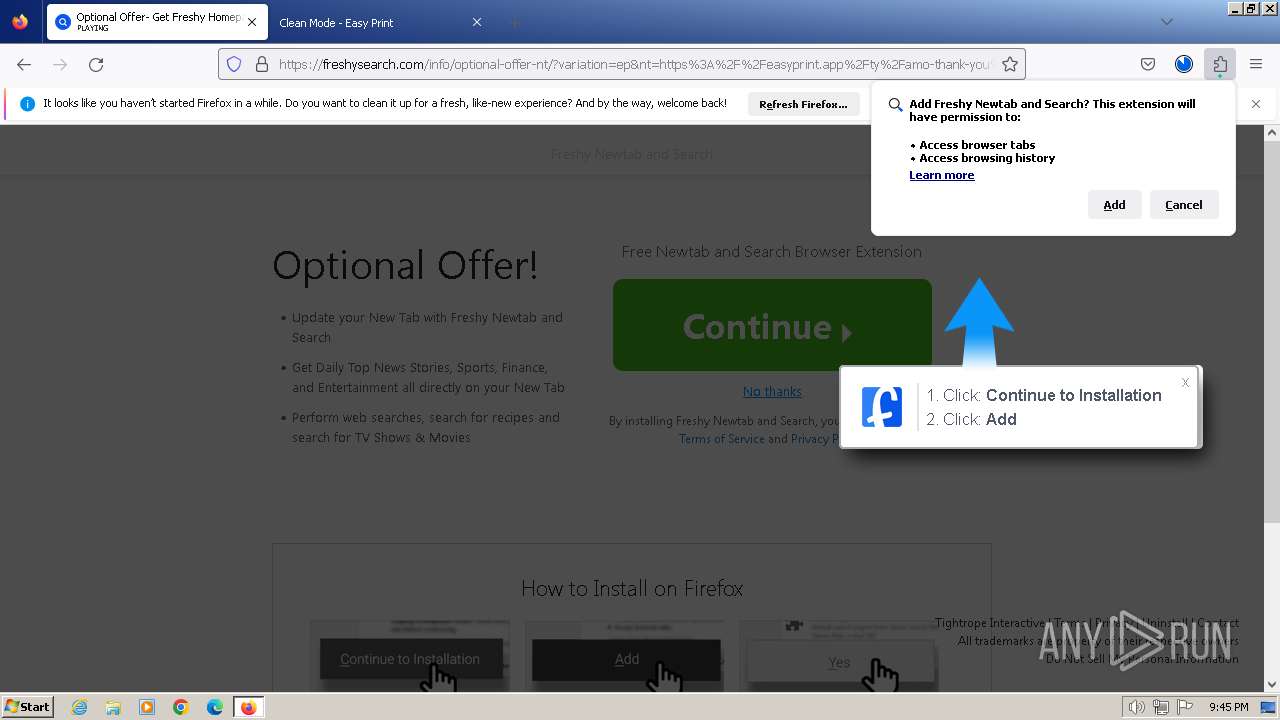Click the How to Install on Firefox heading
The image size is (1280, 720).
[x=632, y=588]
